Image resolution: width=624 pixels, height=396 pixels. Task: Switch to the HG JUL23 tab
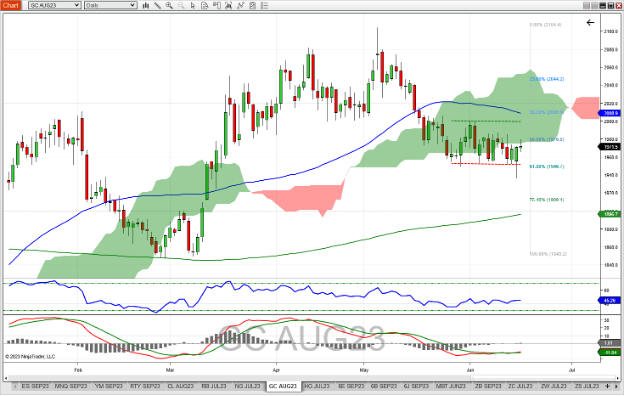pos(317,386)
